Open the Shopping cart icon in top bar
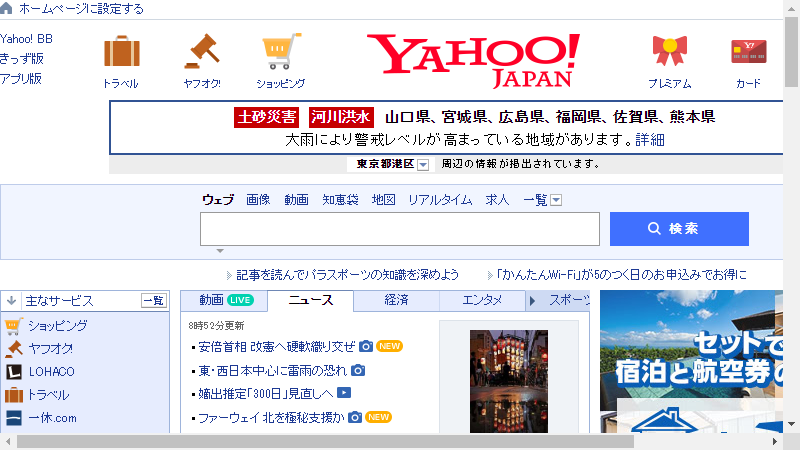This screenshot has height=450, width=800. point(281,51)
